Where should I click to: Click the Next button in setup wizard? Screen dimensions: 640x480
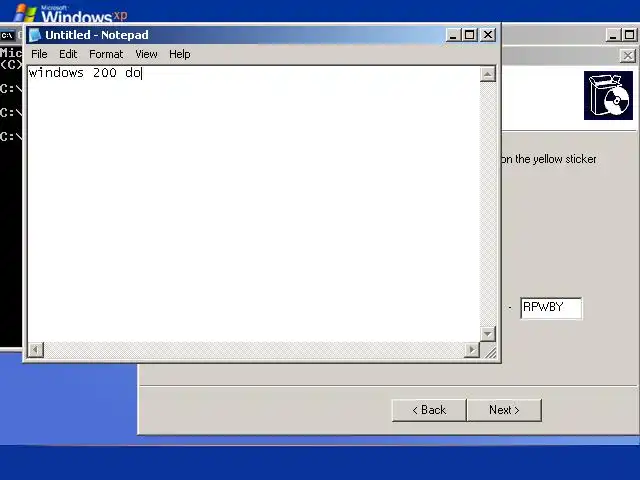click(x=504, y=410)
